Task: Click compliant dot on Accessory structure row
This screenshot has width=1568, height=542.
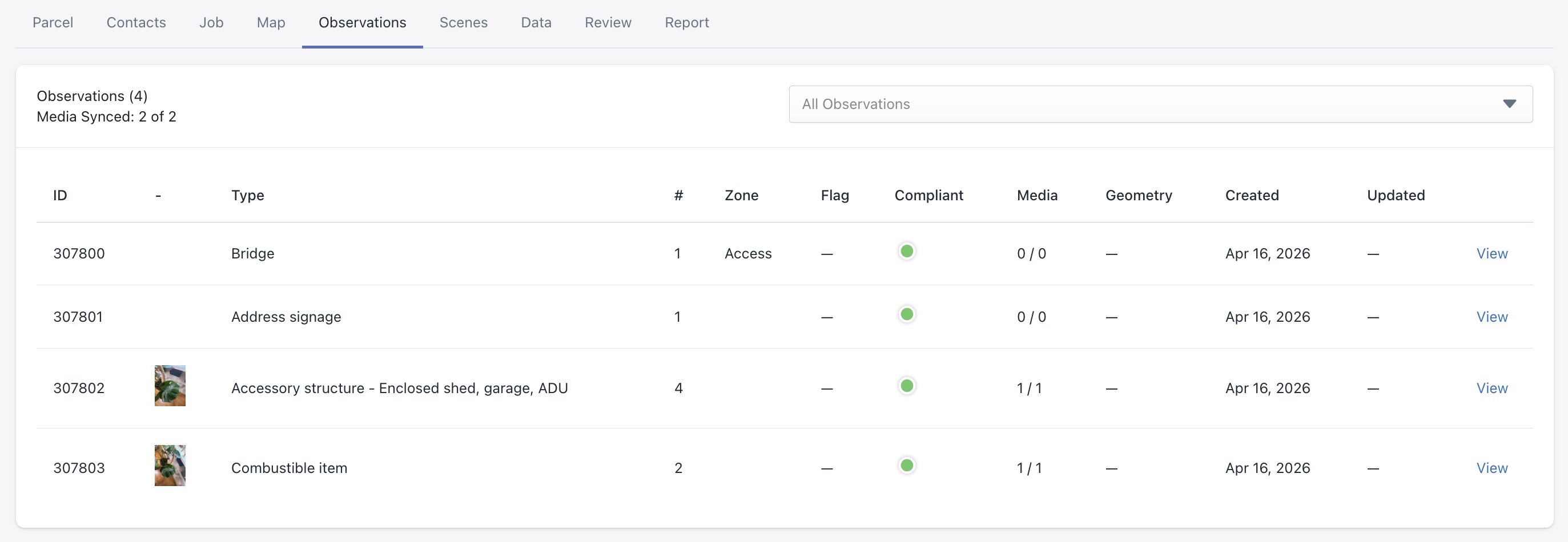Action: tap(906, 386)
